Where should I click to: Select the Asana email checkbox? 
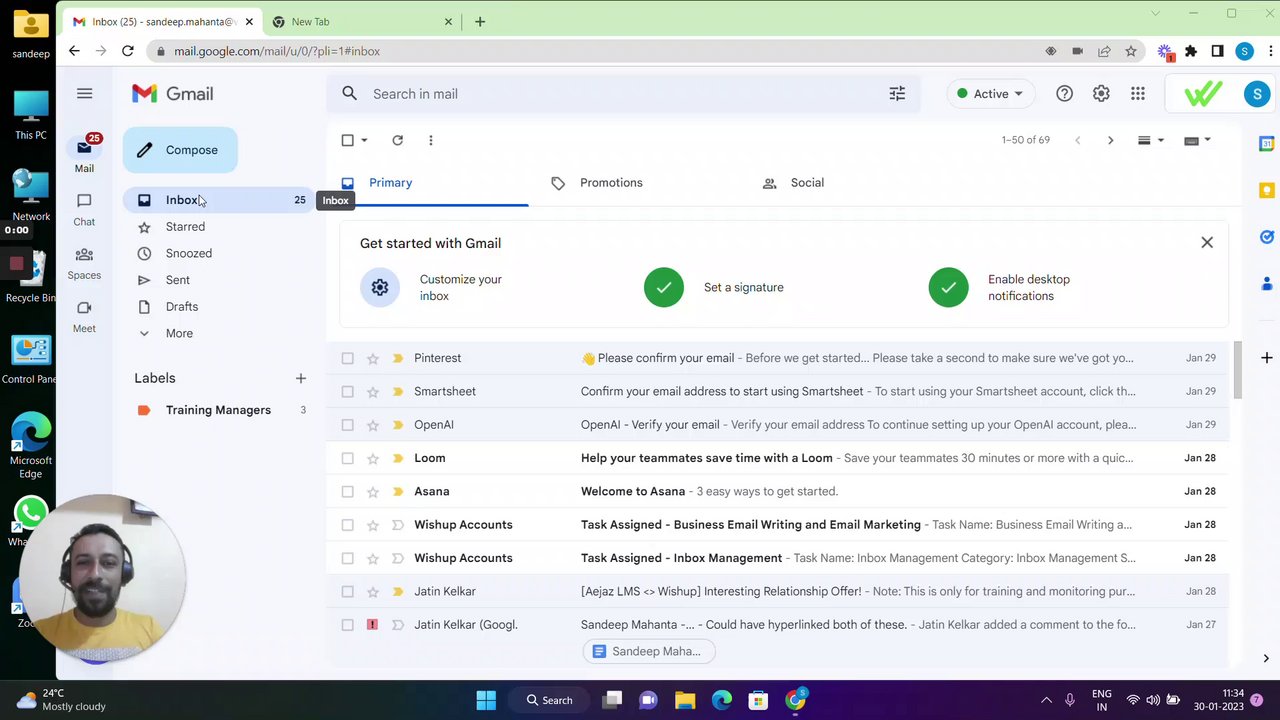(x=347, y=492)
